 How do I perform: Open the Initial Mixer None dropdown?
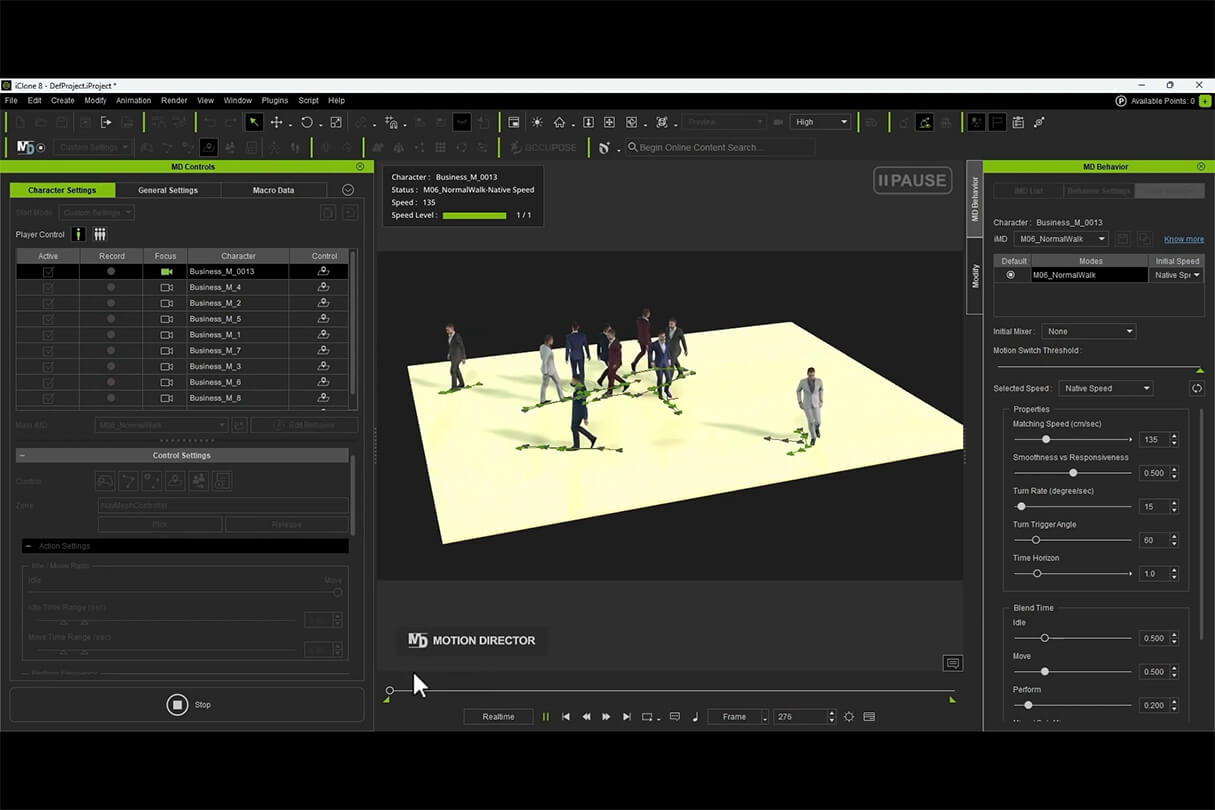(x=1088, y=331)
